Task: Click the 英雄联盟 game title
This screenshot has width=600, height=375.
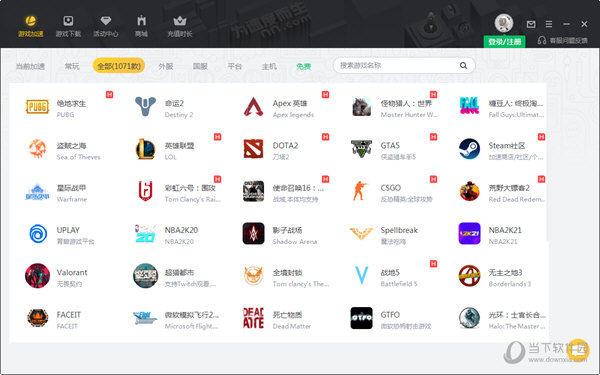Action: (x=179, y=145)
